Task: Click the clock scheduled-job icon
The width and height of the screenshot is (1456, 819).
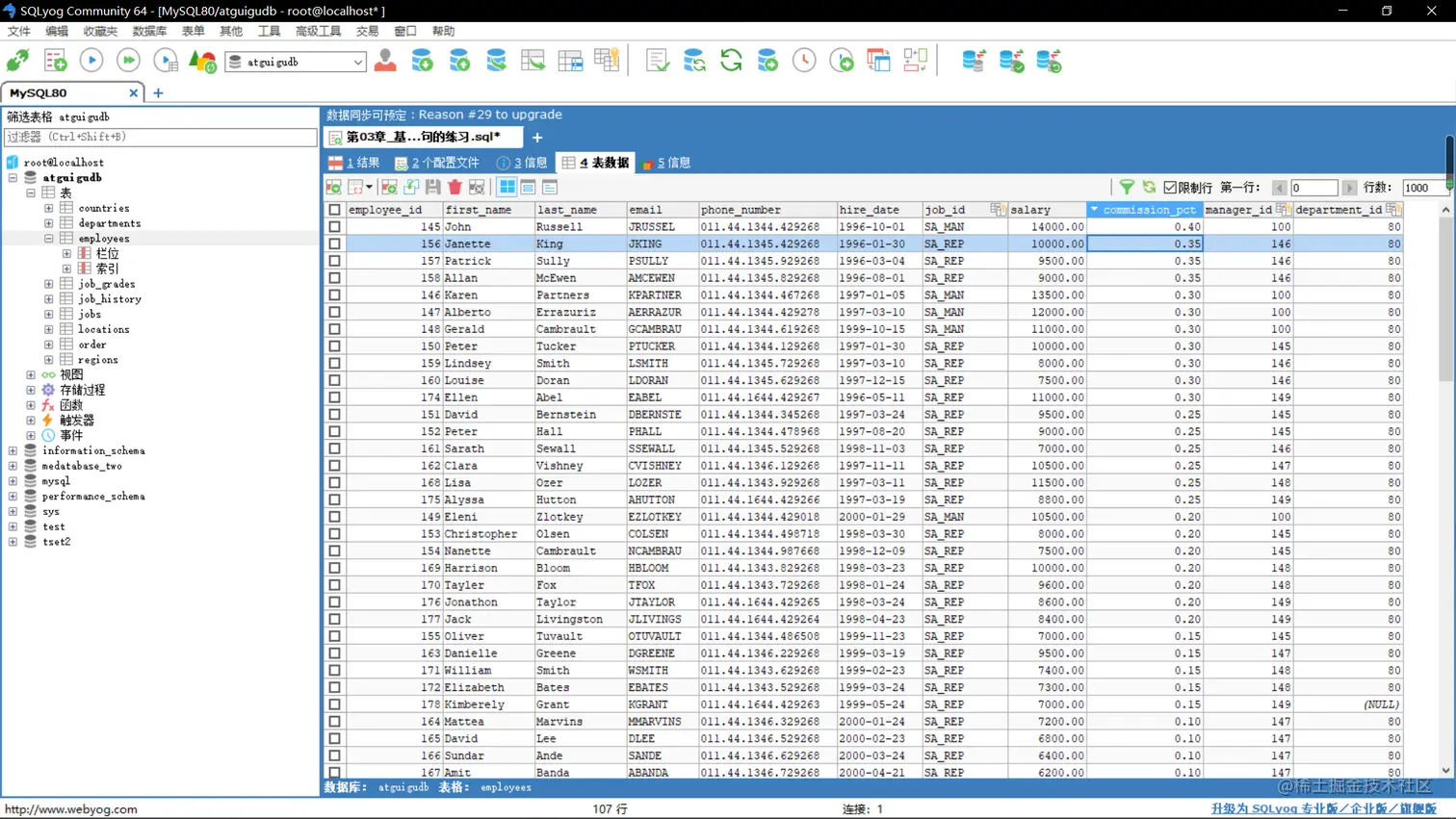Action: pos(804,61)
